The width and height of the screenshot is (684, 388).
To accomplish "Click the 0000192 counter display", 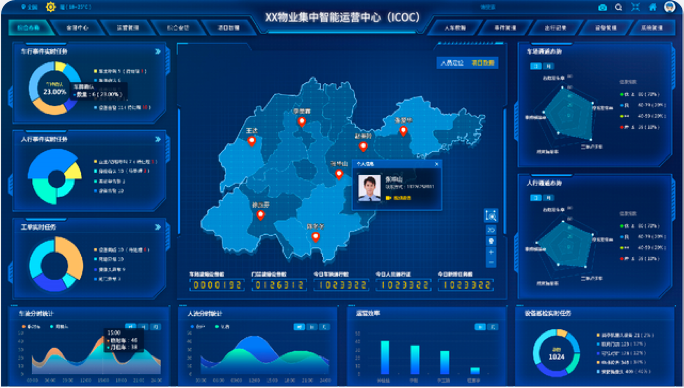I will coord(217,285).
